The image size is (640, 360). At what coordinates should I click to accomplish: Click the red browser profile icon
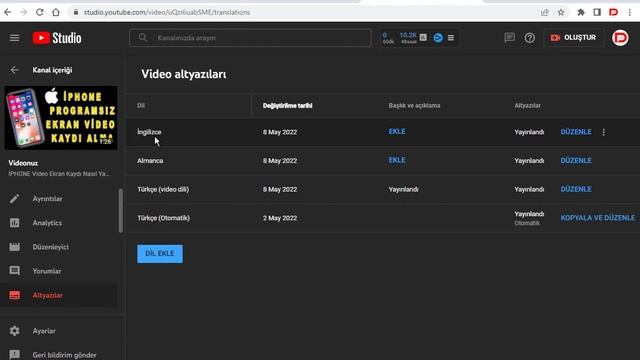click(x=613, y=12)
